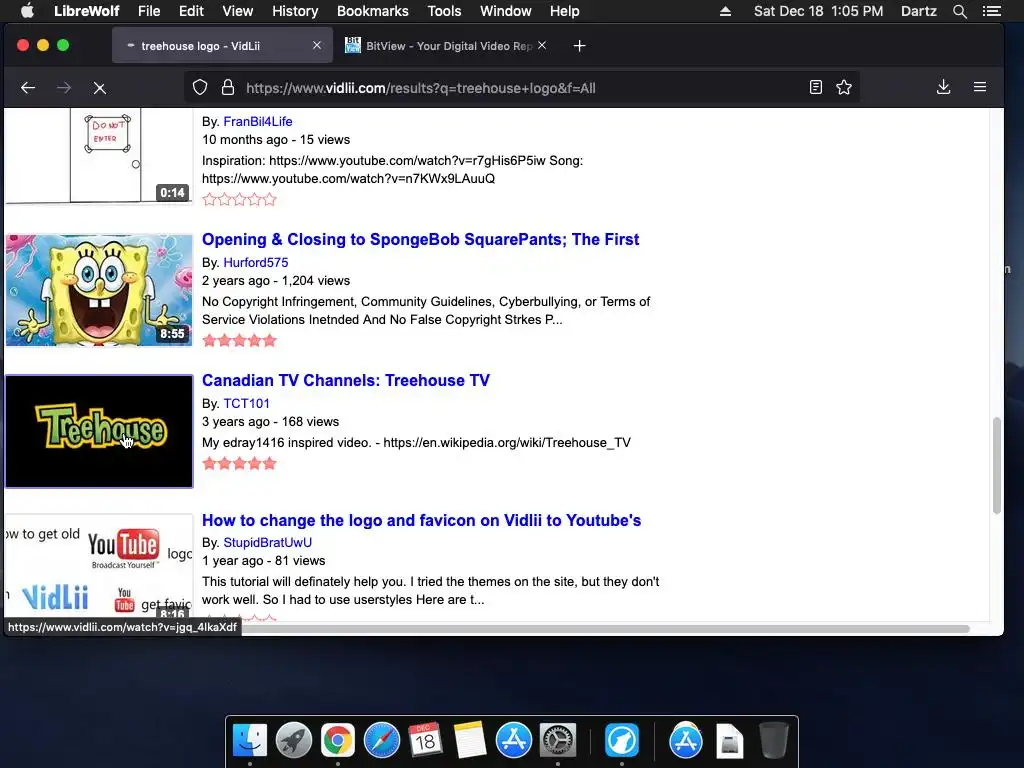Open System Preferences gear in dock

(557, 741)
